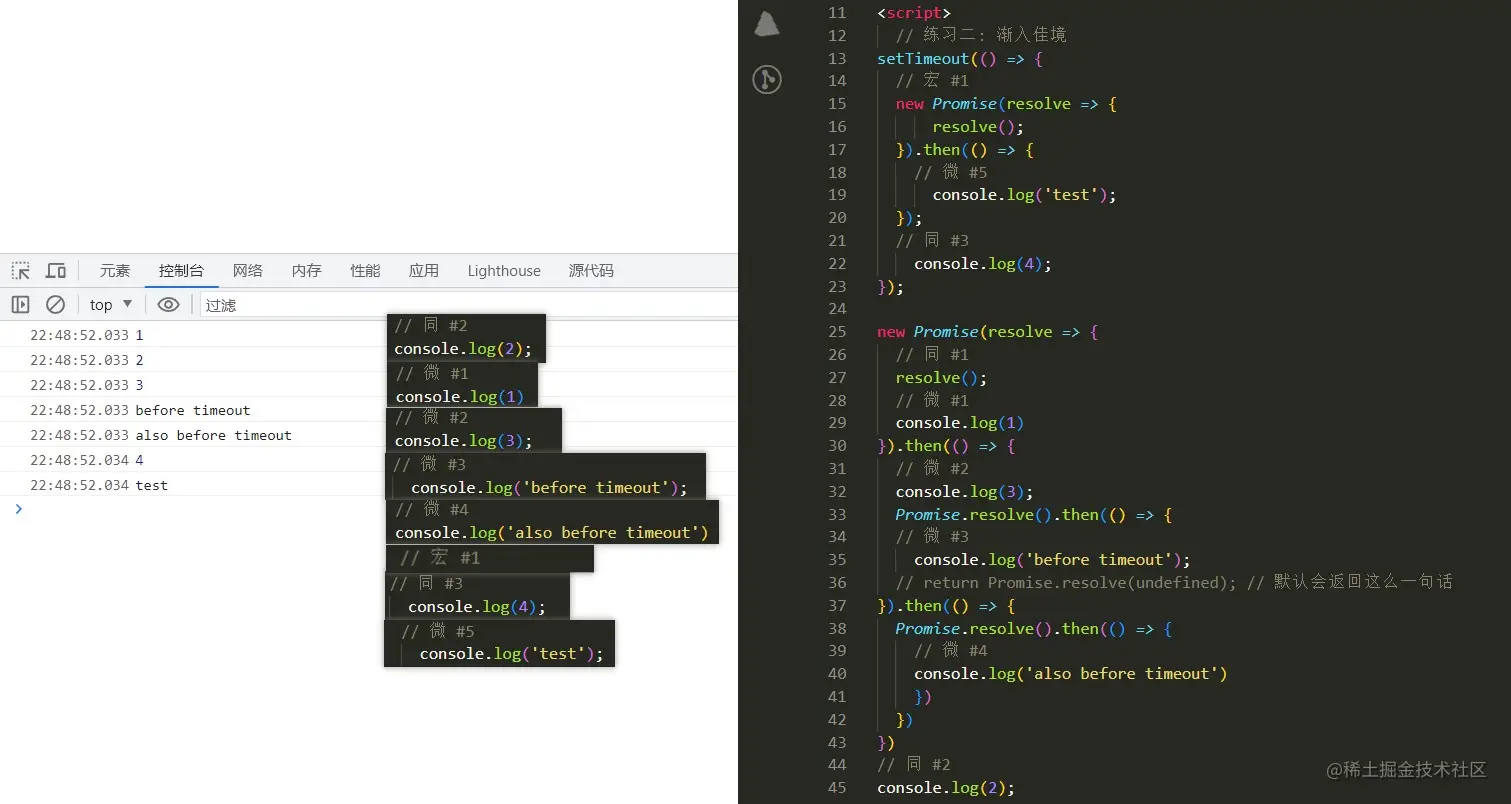Click the <script> tag on editor line 11
The image size is (1511, 804).
click(x=914, y=13)
